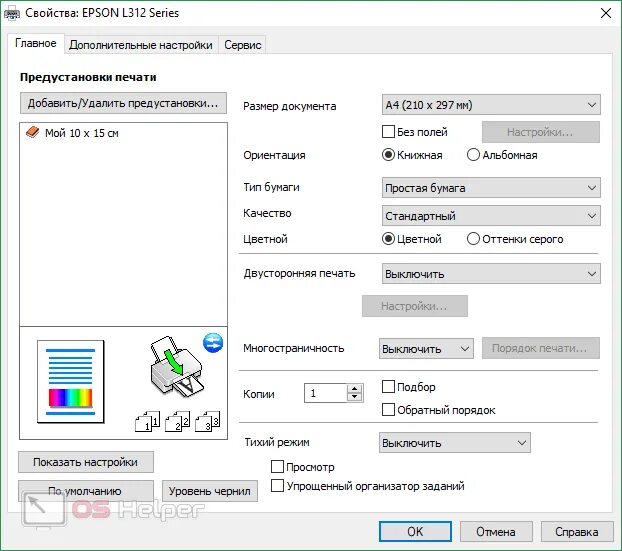Click the Отмена button
This screenshot has height=551, width=622.
tap(496, 532)
